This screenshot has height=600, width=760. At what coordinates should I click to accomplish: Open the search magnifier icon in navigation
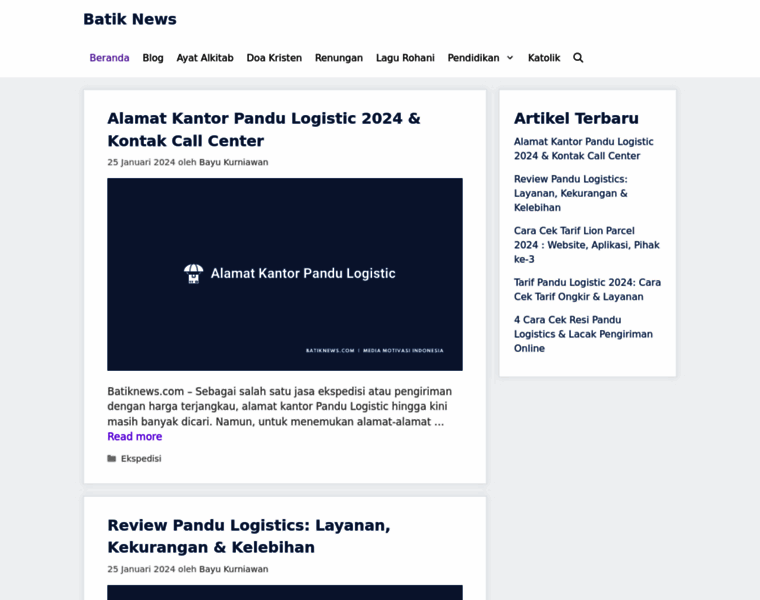pos(578,58)
